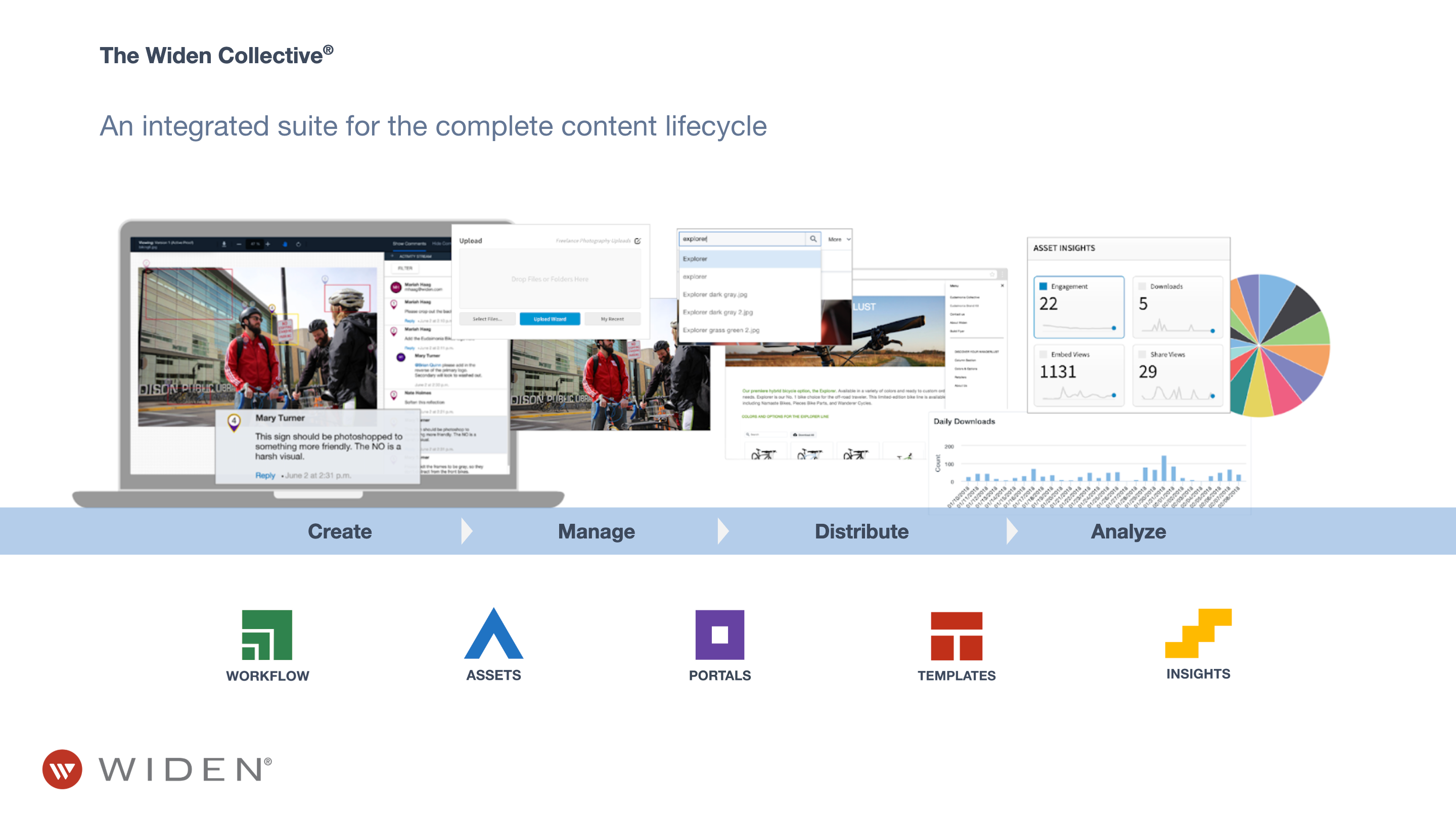Viewport: 1456px width, 813px height.
Task: Select 'Explorer dark gray.jpg' suggestion
Action: pyautogui.click(x=749, y=294)
